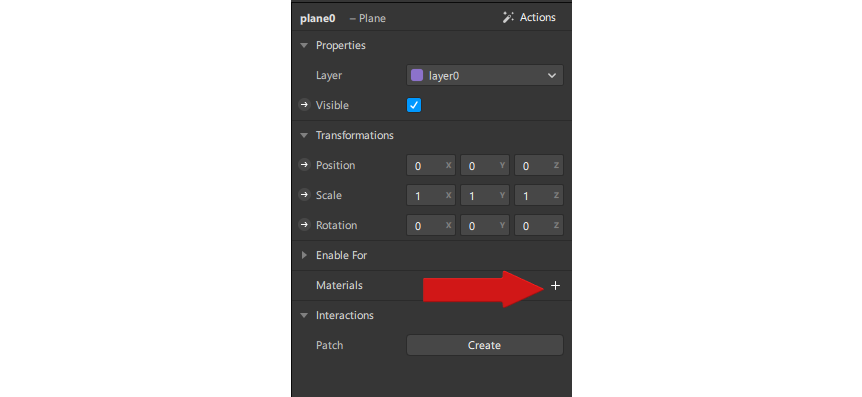Click the Position arrow patch icon
Image resolution: width=862 pixels, height=397 pixels.
point(304,165)
